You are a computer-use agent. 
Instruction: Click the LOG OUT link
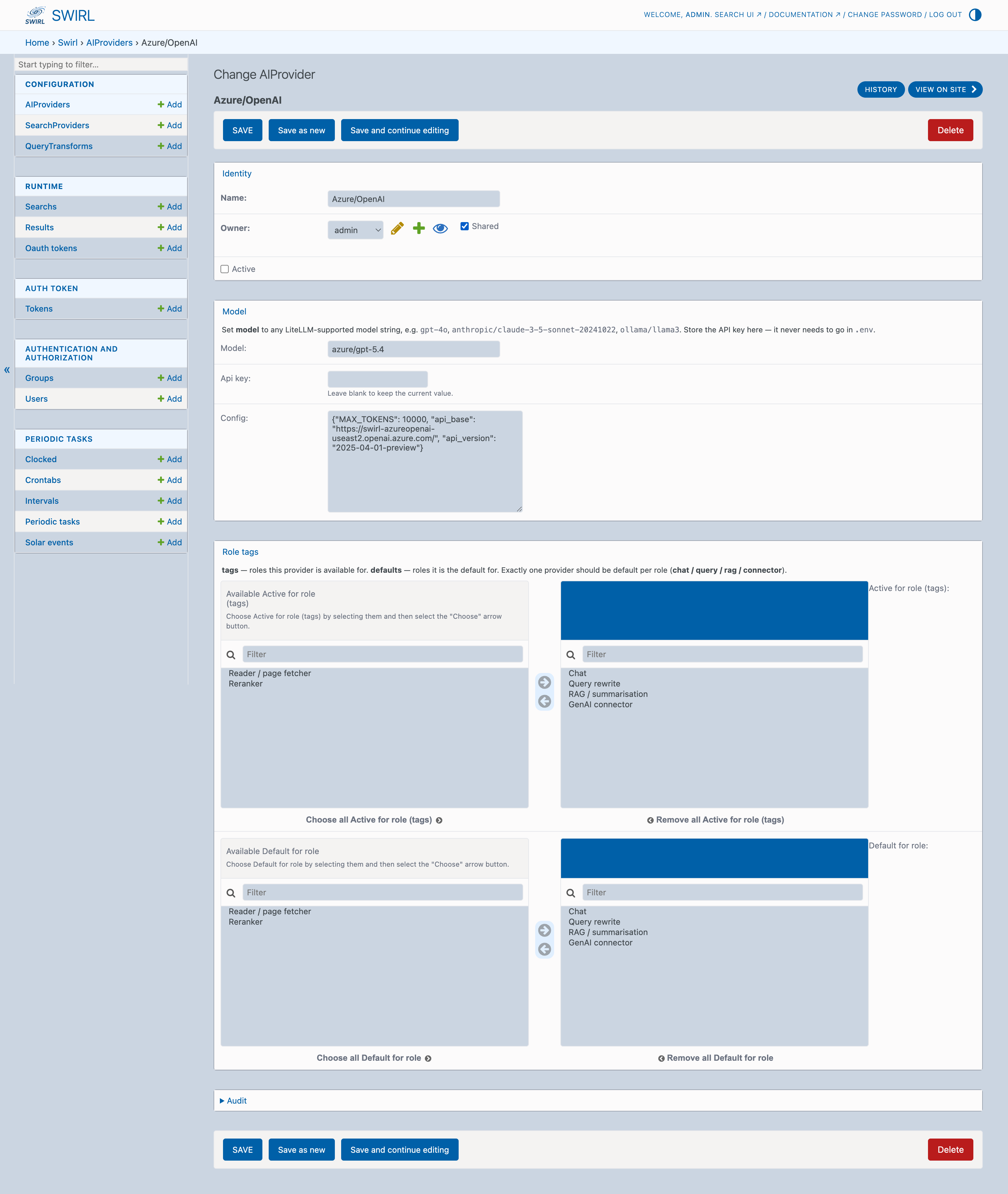[x=945, y=15]
